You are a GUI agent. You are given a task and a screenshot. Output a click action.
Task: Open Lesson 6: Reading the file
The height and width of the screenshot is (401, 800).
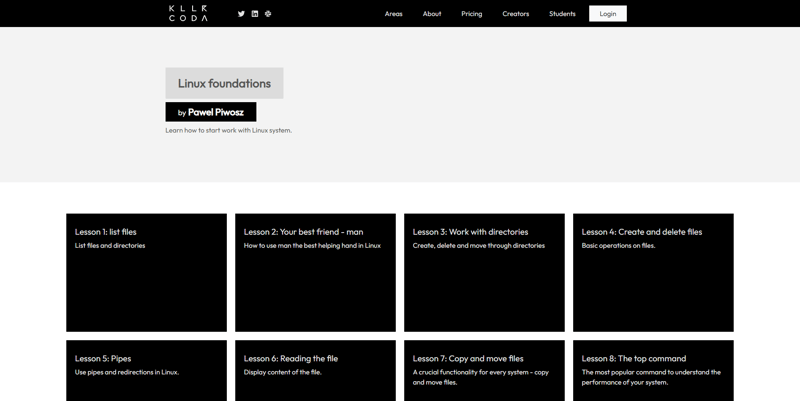coord(315,370)
